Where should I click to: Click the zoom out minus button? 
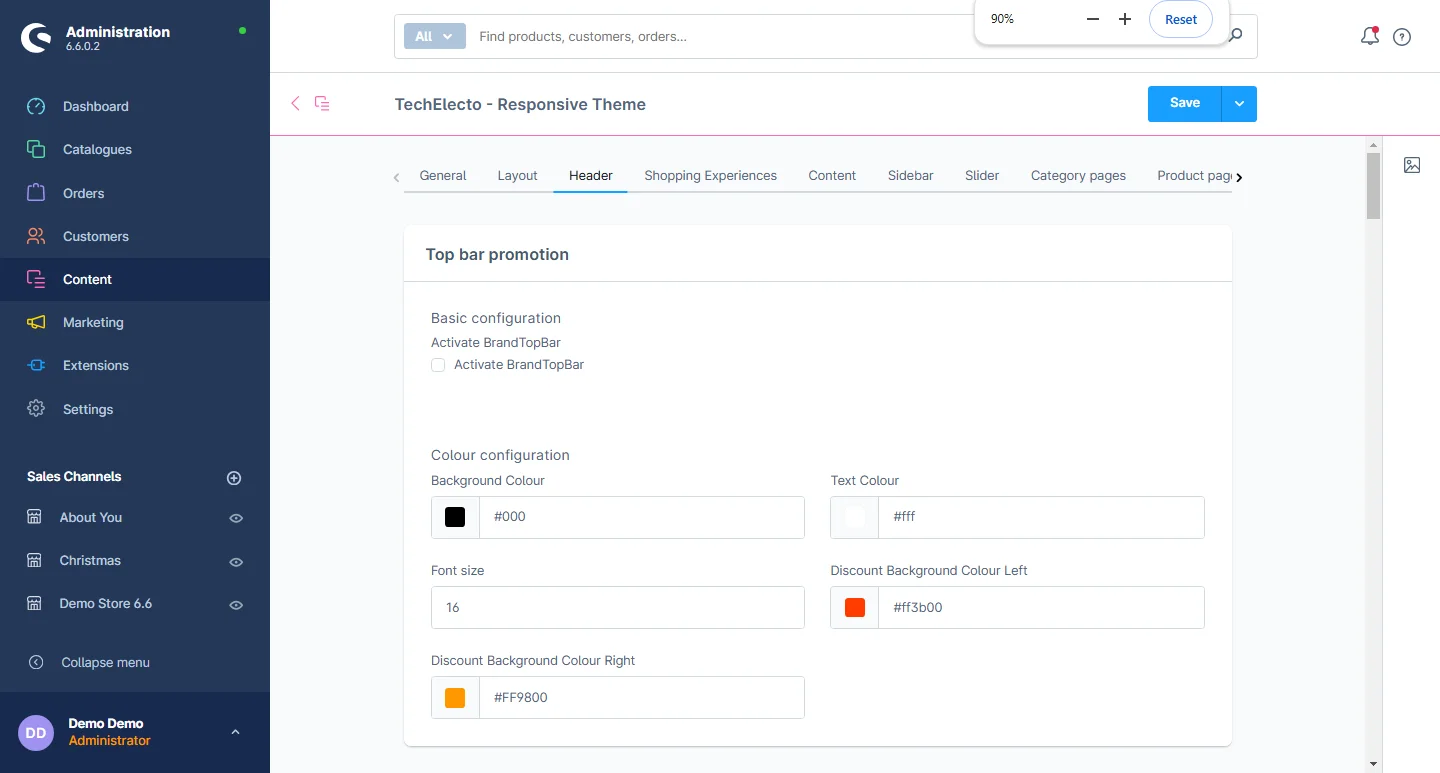[x=1092, y=19]
